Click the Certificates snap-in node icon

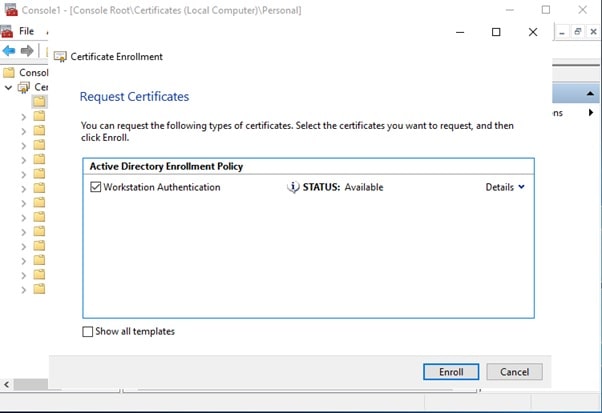pyautogui.click(x=24, y=87)
